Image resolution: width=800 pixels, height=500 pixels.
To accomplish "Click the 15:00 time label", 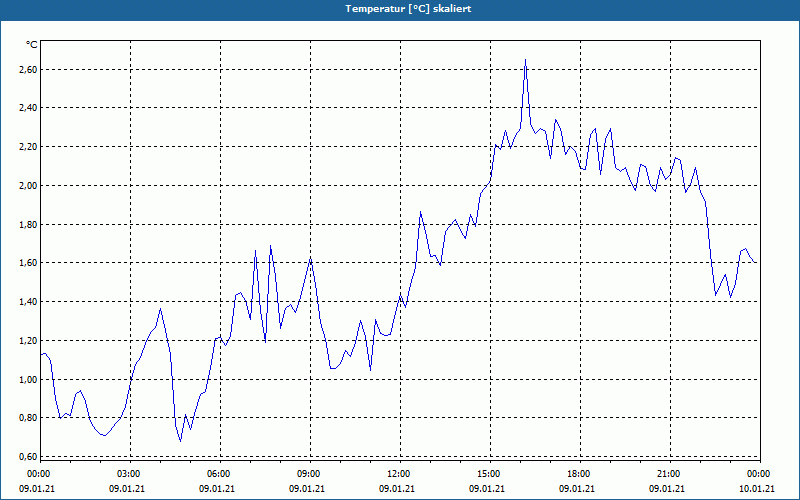I will (491, 474).
